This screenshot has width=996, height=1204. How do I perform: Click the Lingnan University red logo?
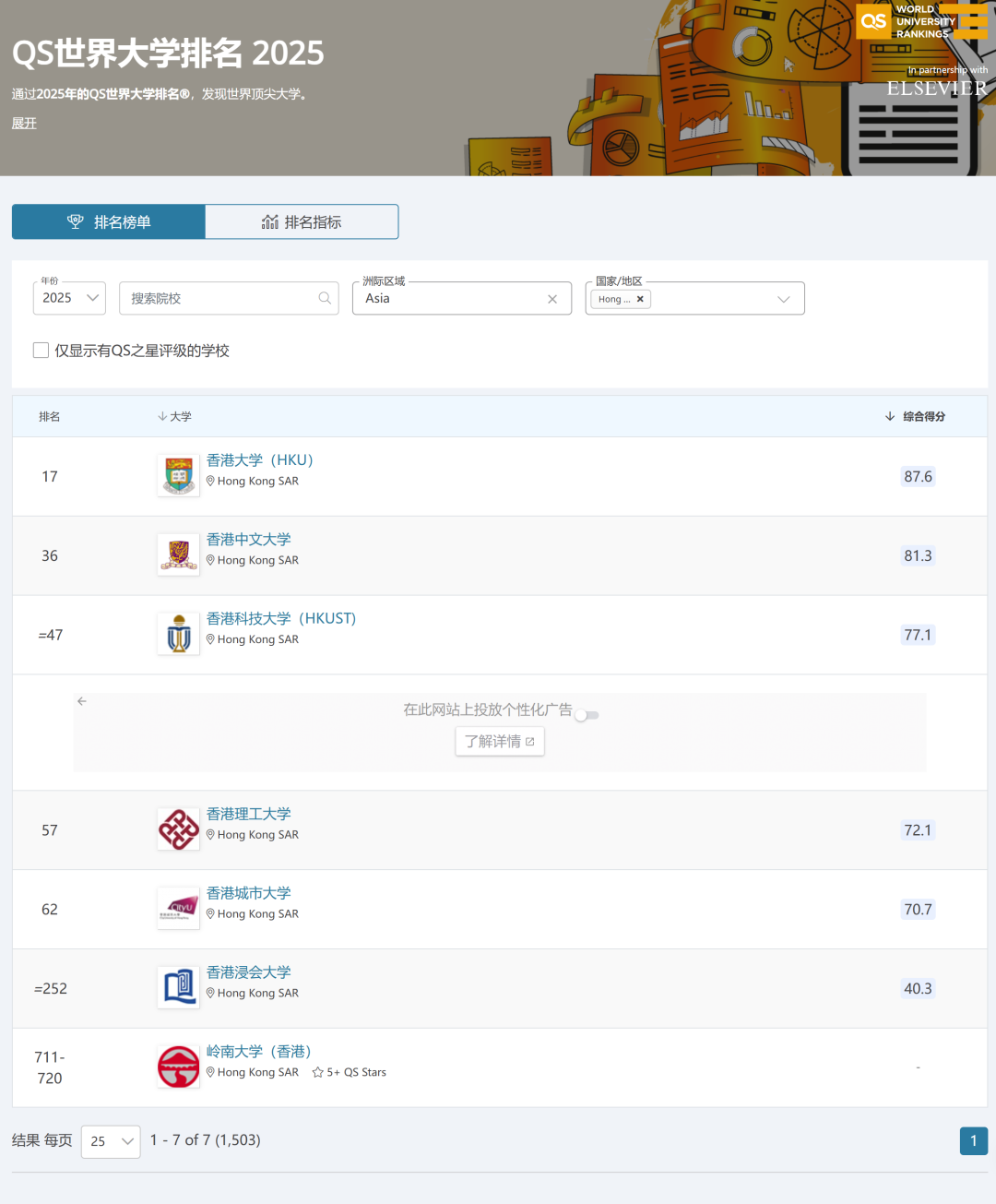pos(178,1067)
